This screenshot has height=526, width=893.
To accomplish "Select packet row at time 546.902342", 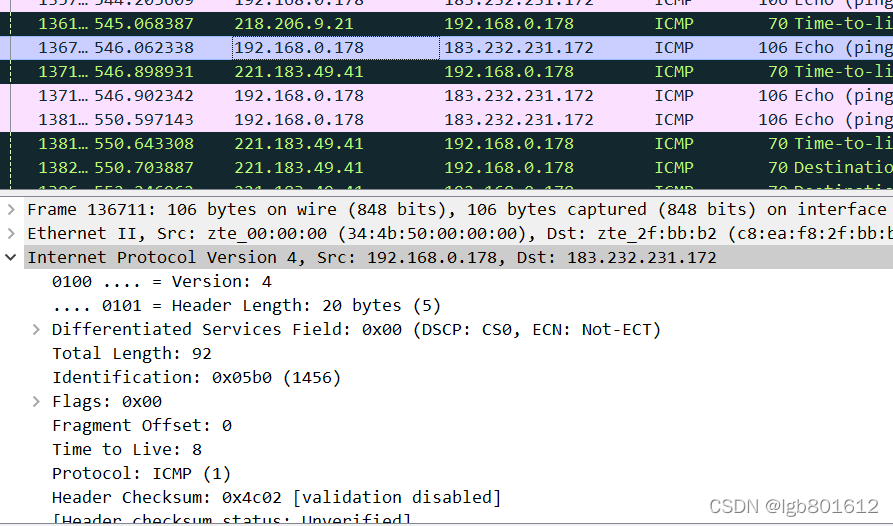I will pyautogui.click(x=446, y=96).
